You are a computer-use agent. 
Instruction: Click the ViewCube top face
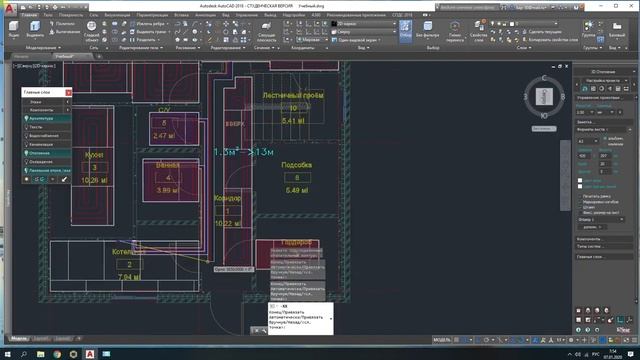544,96
